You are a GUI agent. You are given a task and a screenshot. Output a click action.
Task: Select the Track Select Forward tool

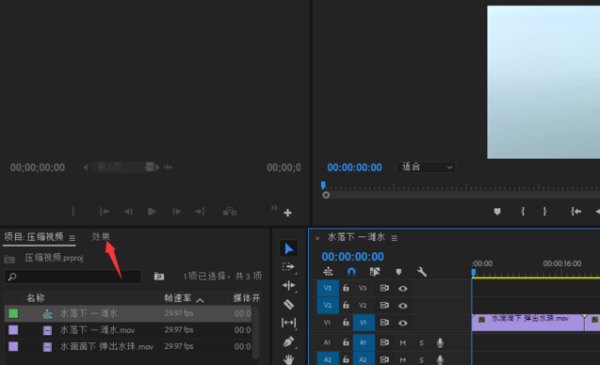pyautogui.click(x=288, y=267)
